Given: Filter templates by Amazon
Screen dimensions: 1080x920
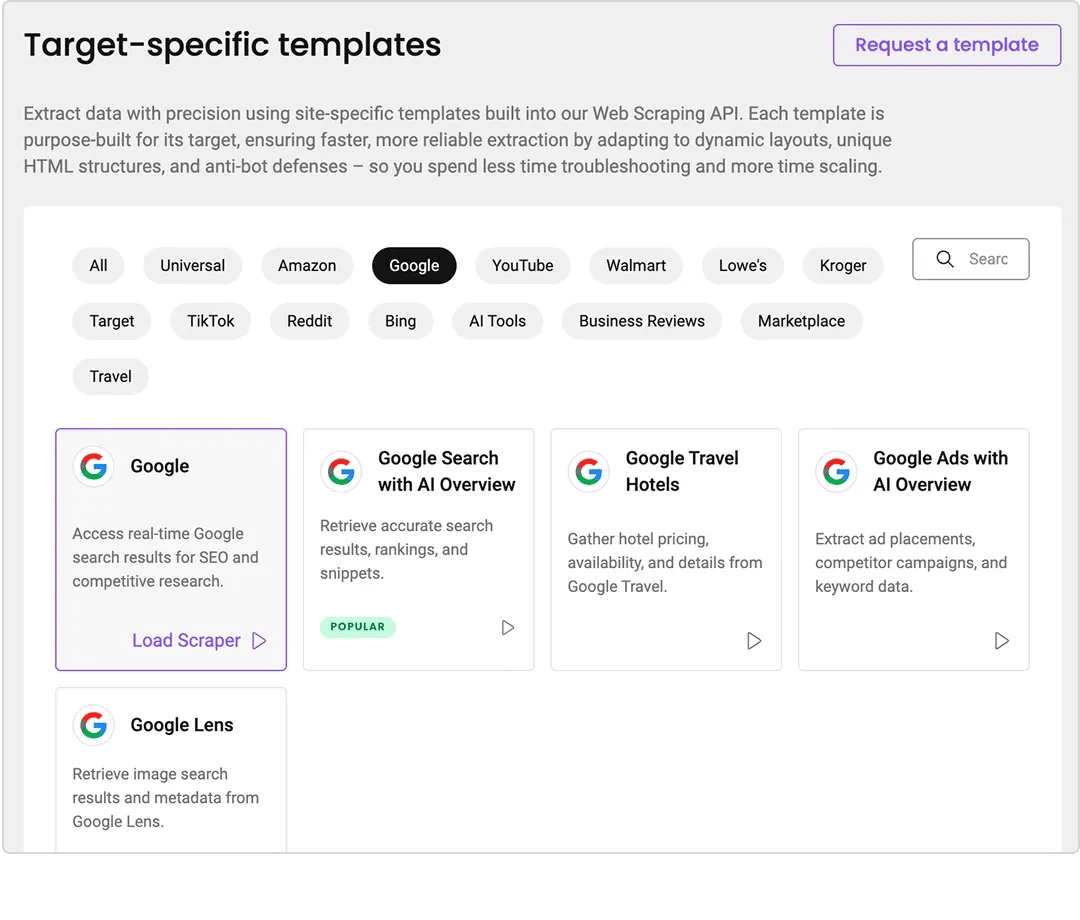Looking at the screenshot, I should click(307, 266).
